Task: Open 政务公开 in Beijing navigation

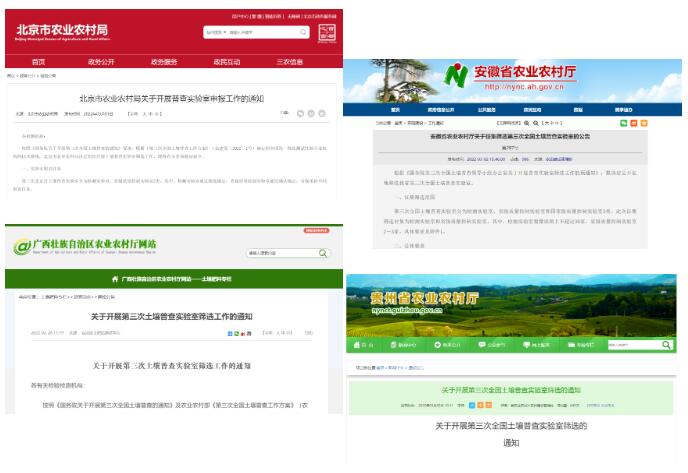Action: coord(101,62)
